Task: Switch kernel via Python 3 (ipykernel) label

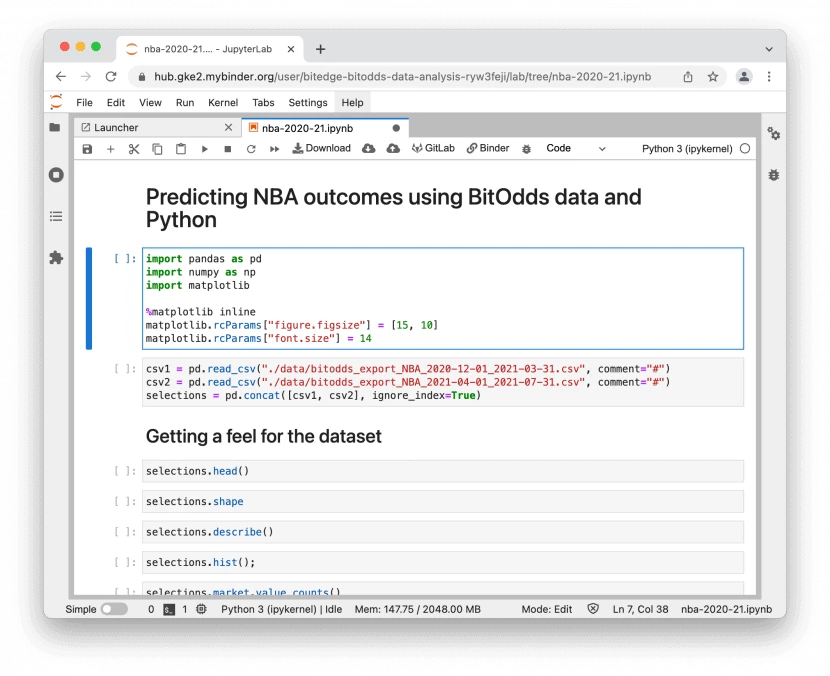Action: [x=687, y=149]
